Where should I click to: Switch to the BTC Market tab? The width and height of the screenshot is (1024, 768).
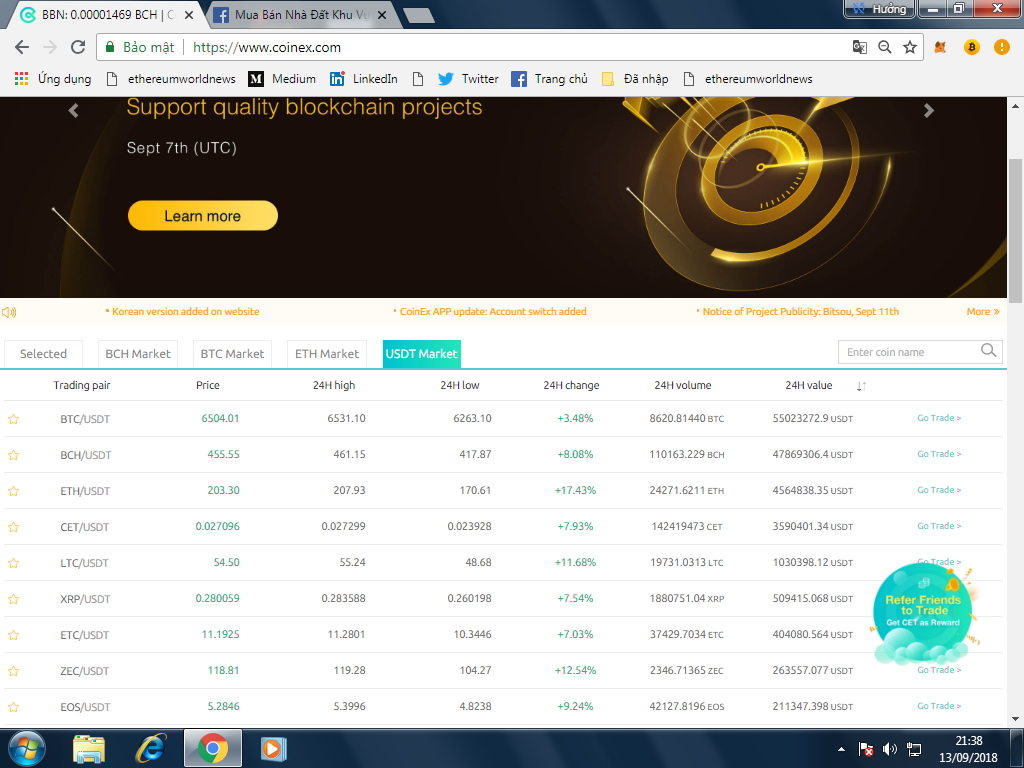coord(232,354)
